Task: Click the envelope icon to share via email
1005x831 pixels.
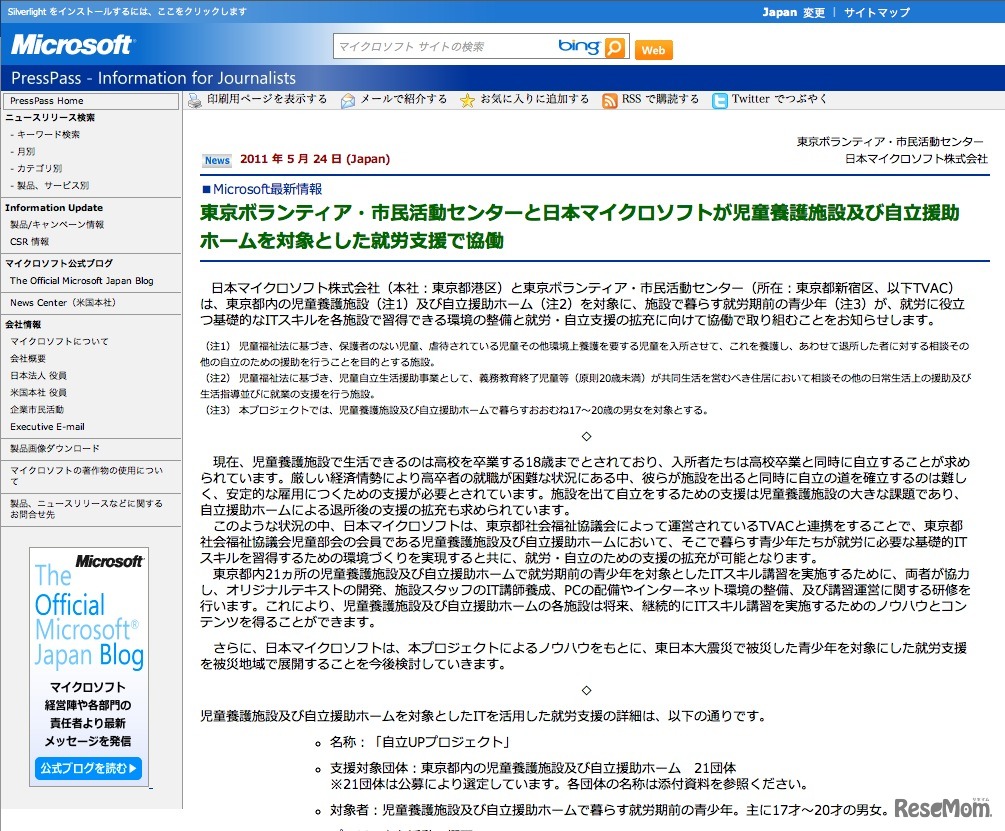Action: (x=348, y=99)
